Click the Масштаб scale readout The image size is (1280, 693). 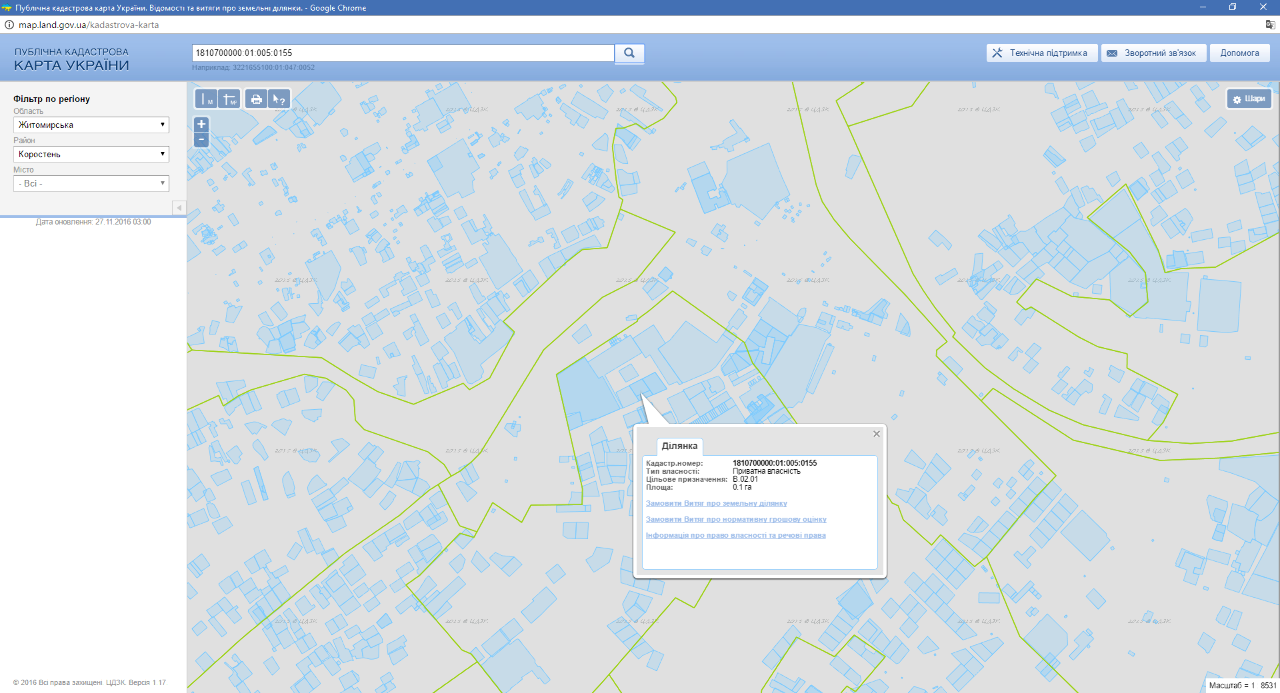coord(1242,686)
